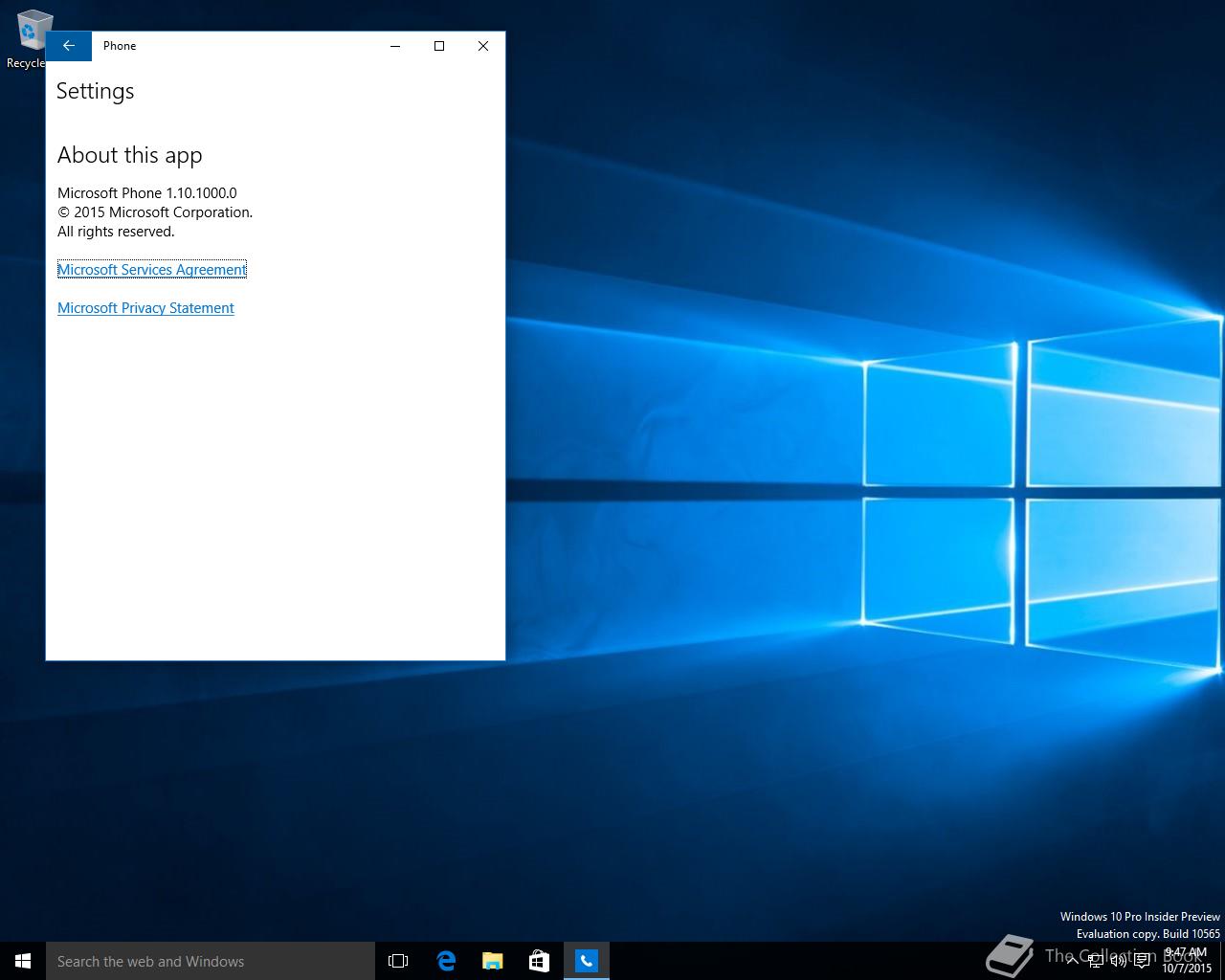Maximize the Phone window
This screenshot has height=980, width=1225.
click(439, 46)
